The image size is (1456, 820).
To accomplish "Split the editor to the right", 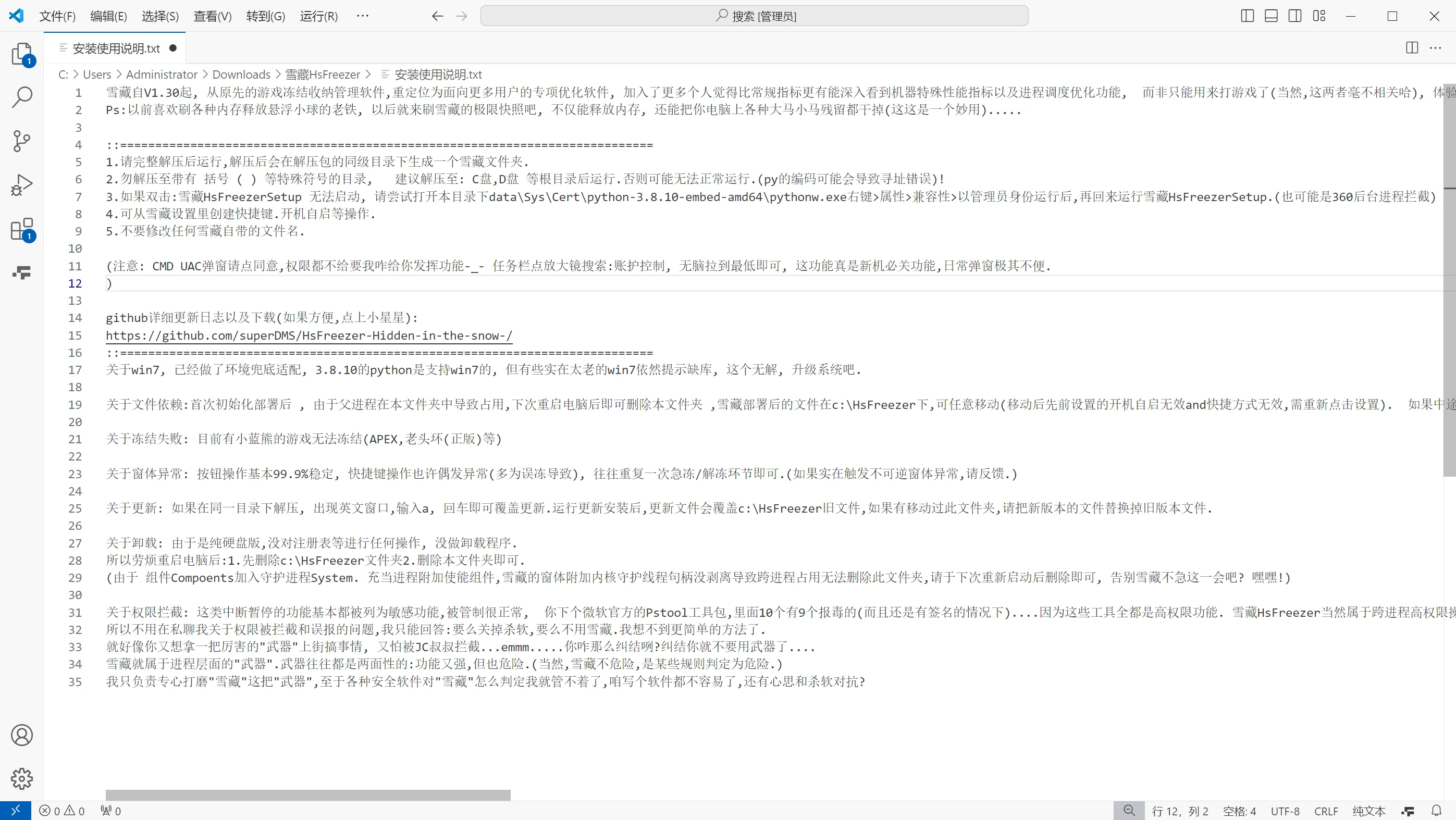I will [x=1412, y=47].
